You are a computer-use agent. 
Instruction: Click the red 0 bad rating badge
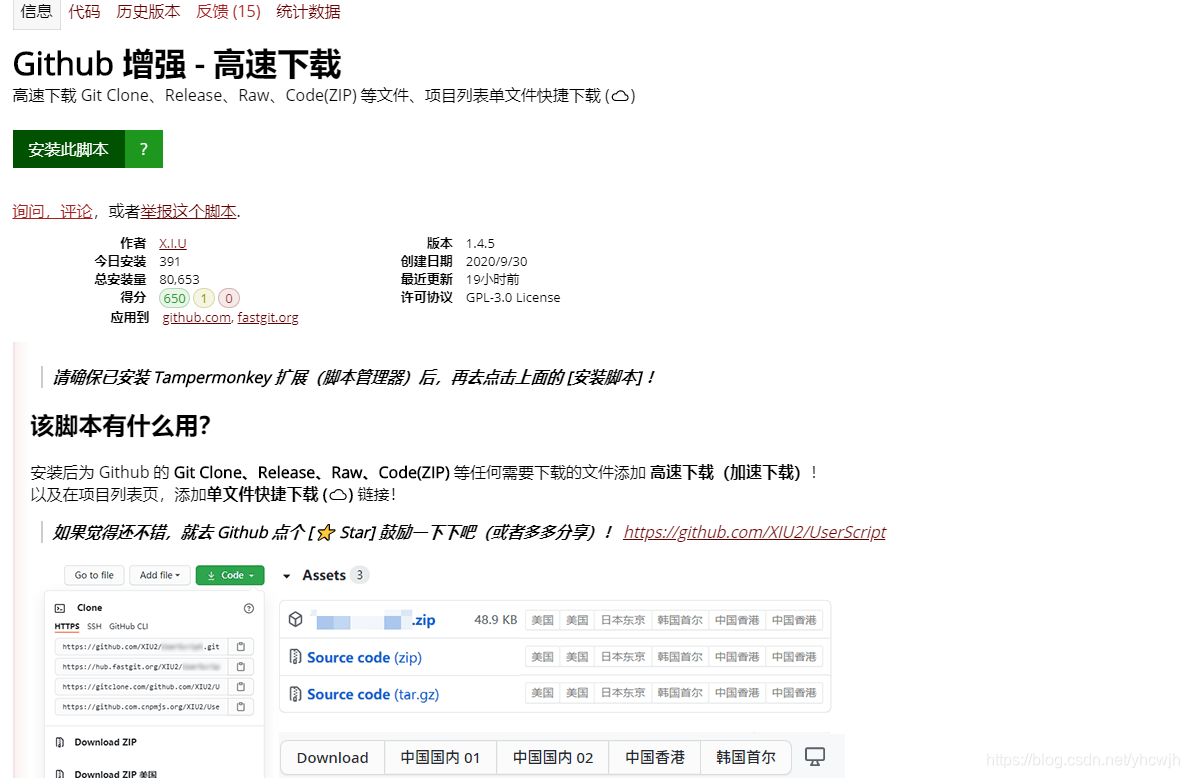[229, 298]
